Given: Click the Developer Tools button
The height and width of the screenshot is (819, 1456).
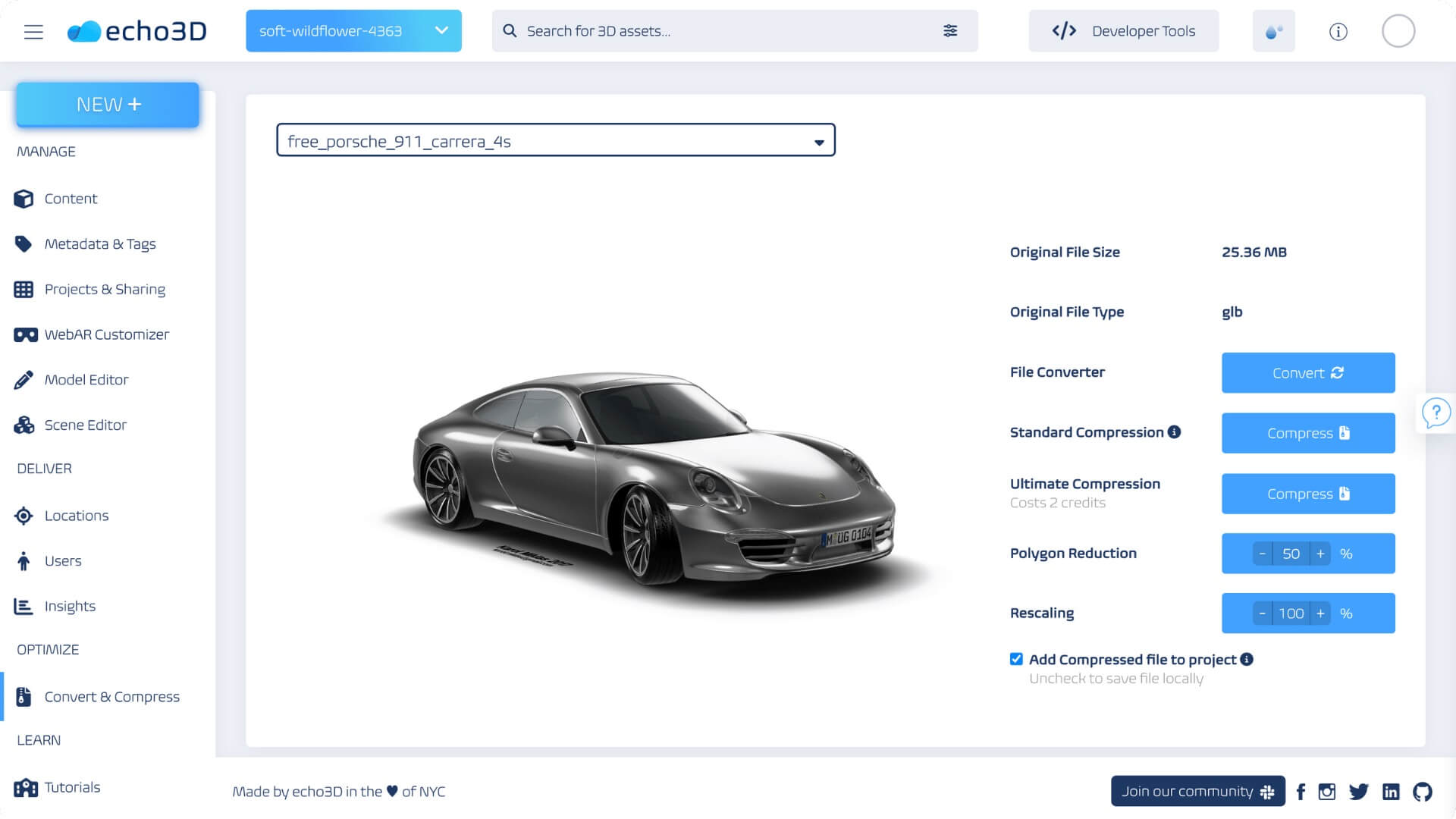Looking at the screenshot, I should [1124, 31].
